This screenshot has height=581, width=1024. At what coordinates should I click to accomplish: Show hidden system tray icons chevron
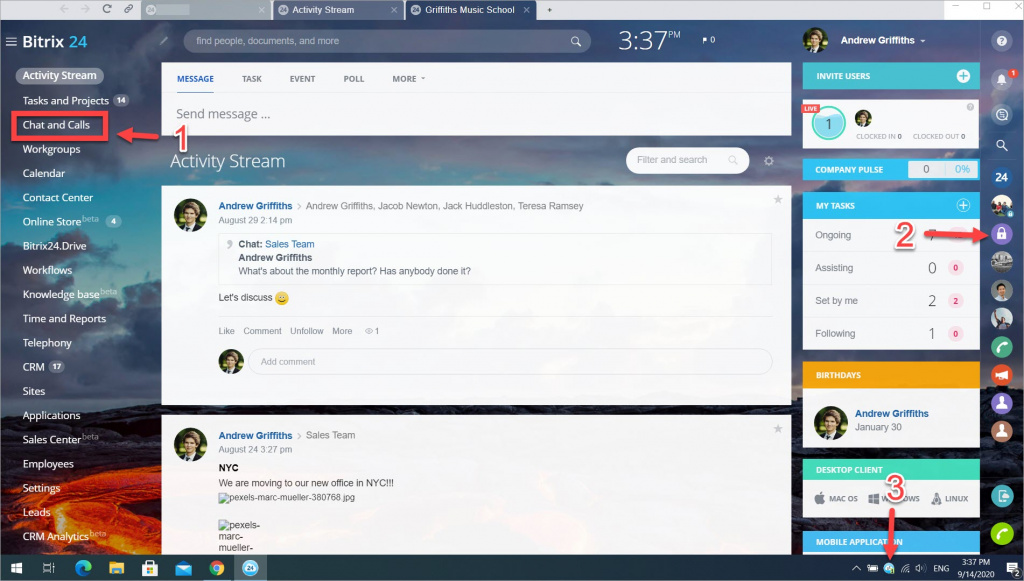pos(856,568)
